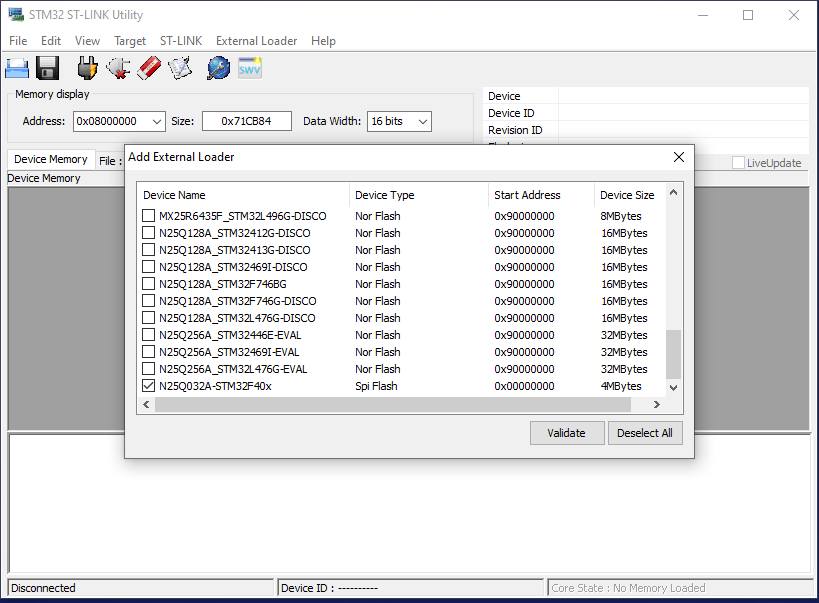Open the SWV viewer icon
819x603 pixels.
pyautogui.click(x=250, y=68)
